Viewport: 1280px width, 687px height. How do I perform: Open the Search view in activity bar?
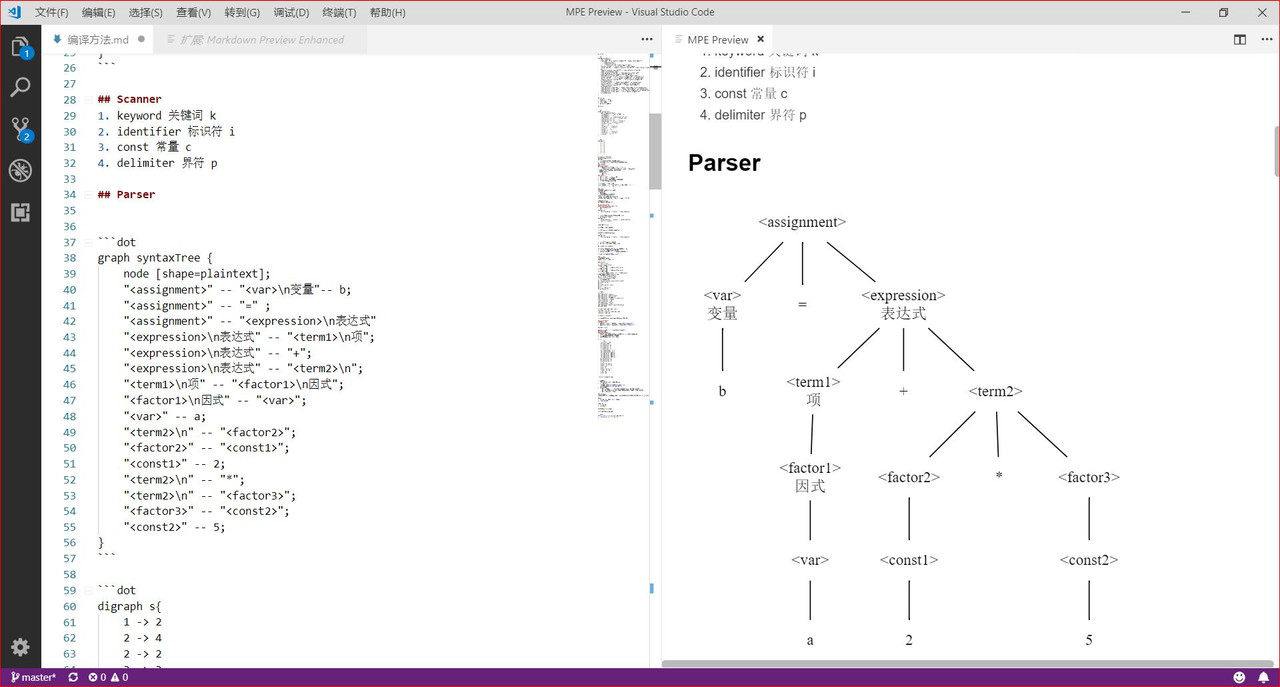pos(20,87)
